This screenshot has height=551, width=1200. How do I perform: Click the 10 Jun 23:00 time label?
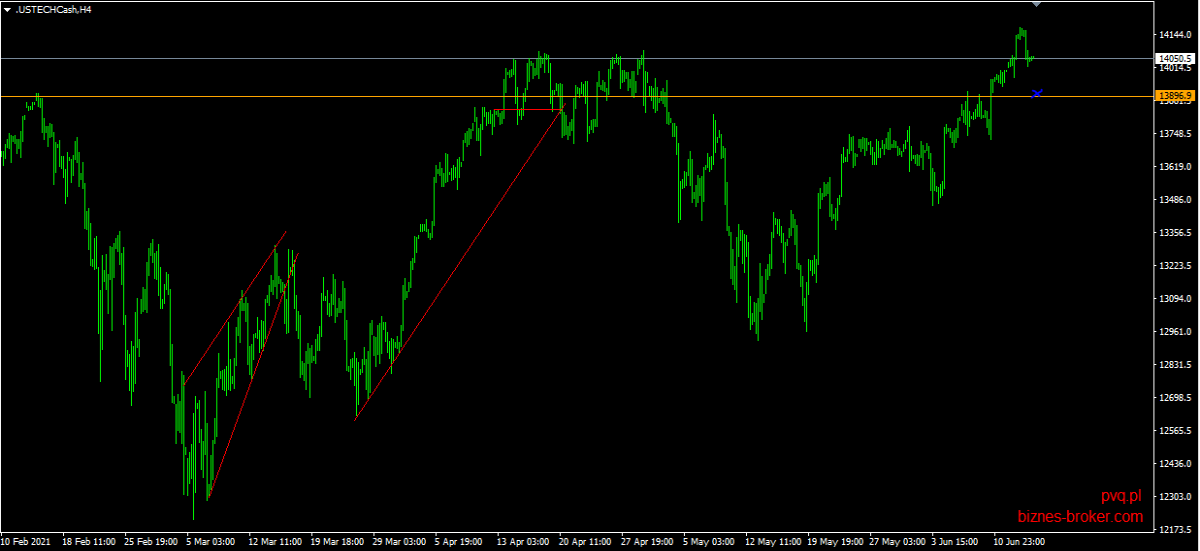[x=1020, y=542]
